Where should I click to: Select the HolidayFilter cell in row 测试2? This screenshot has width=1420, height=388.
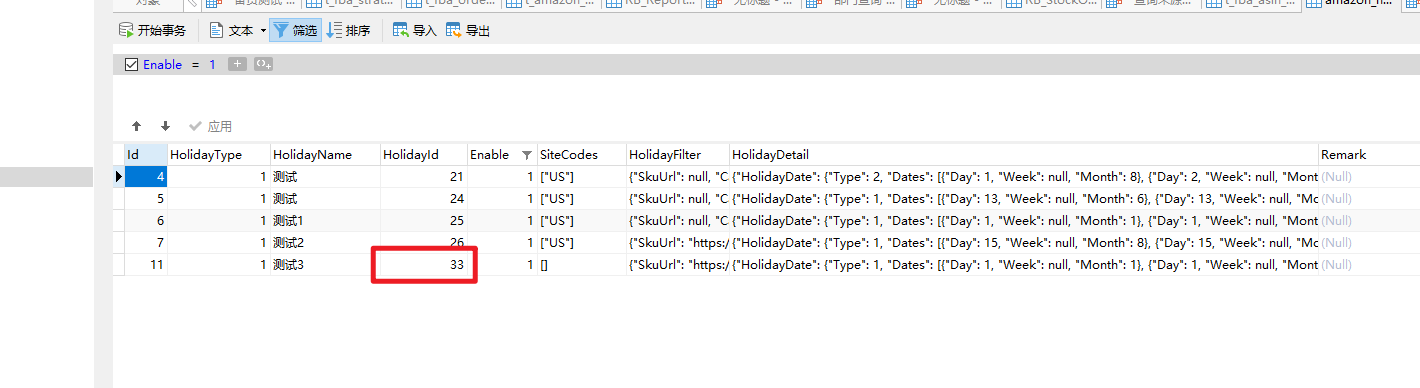[x=677, y=242]
